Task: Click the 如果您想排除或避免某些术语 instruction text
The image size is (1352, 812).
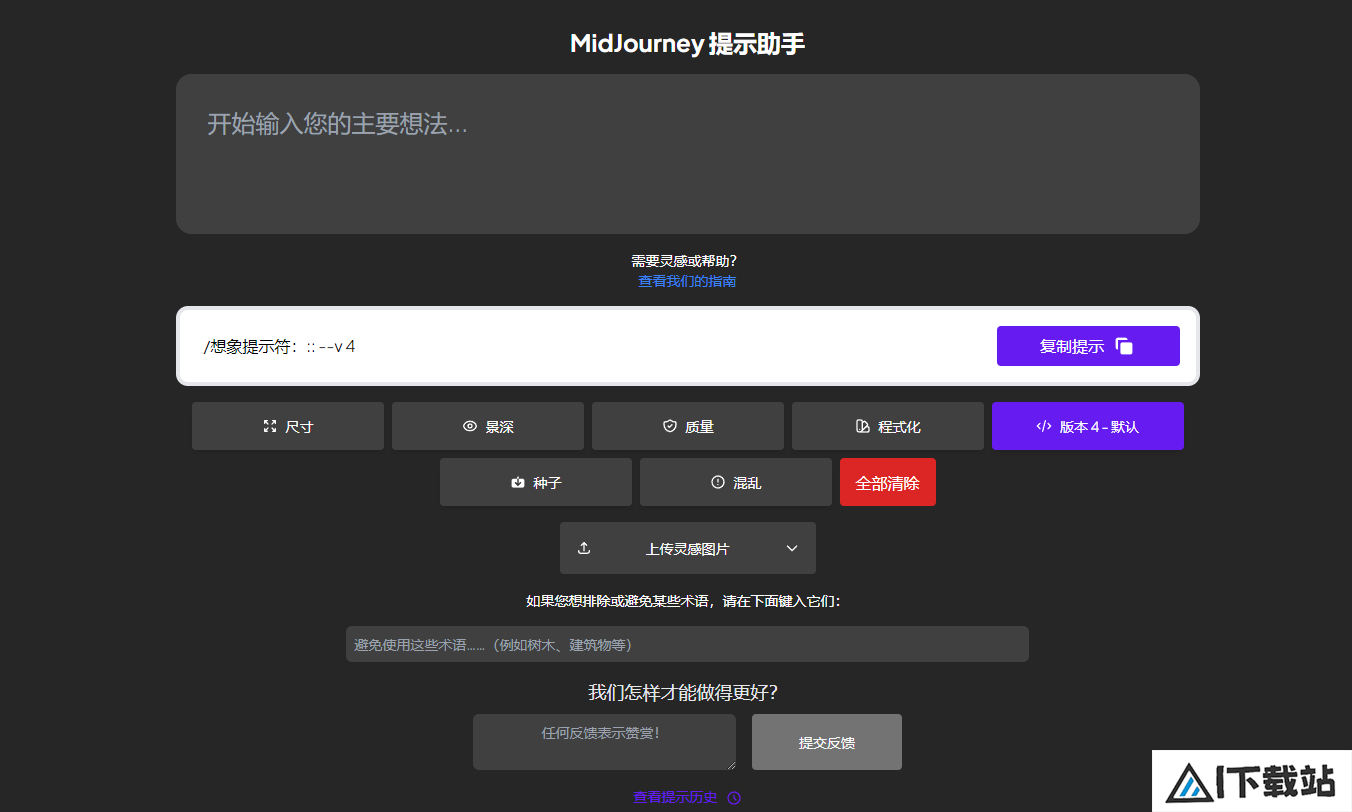Action: (684, 601)
